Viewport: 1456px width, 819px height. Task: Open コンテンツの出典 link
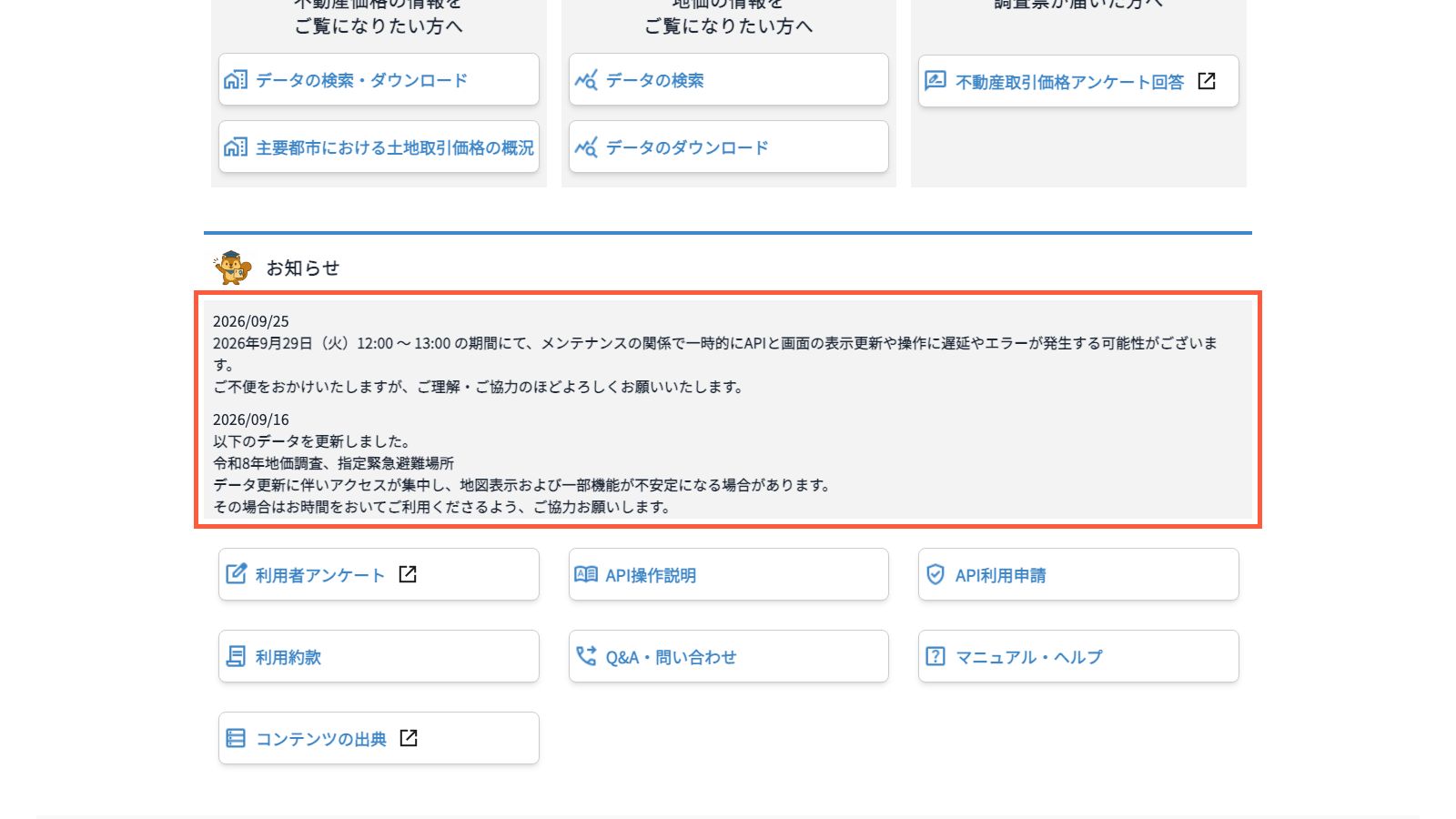[379, 738]
